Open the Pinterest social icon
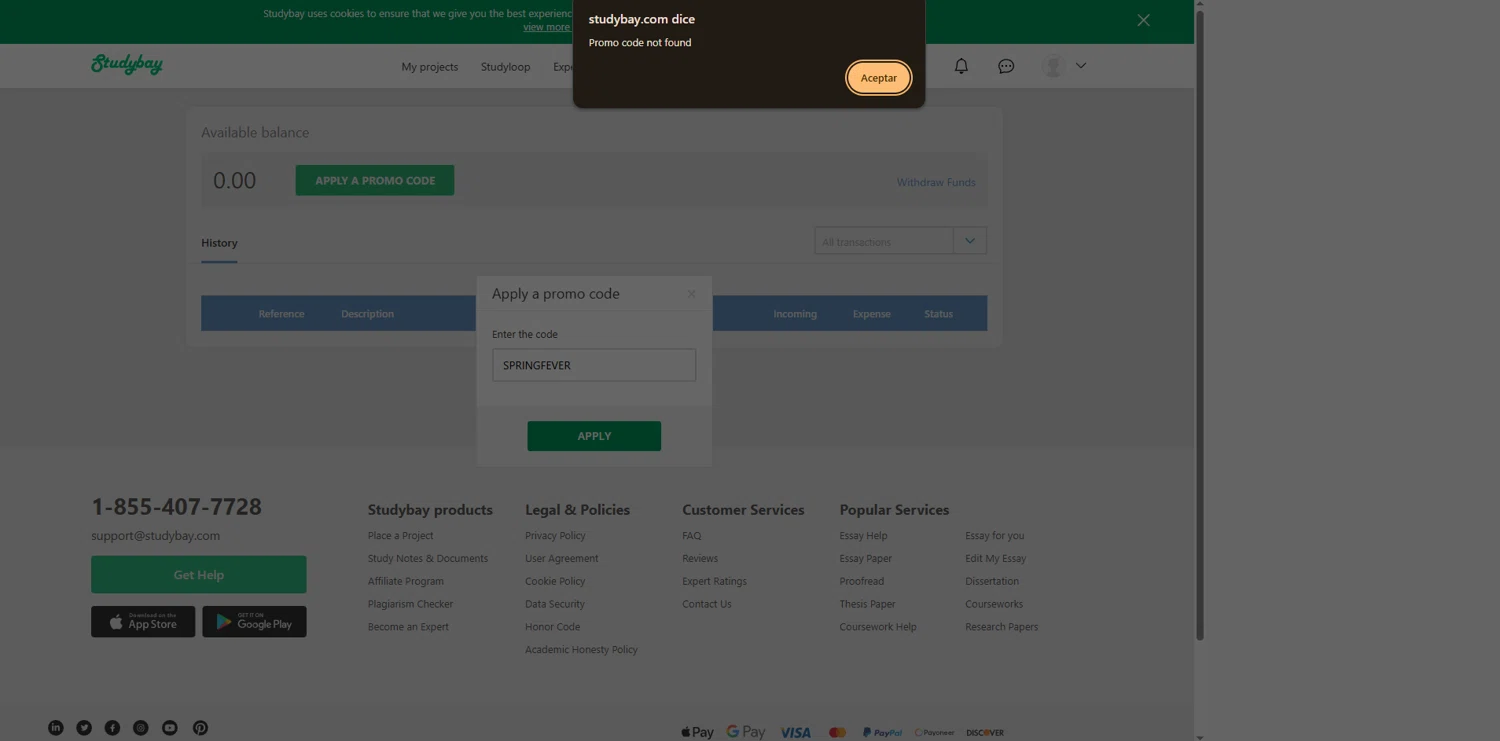Viewport: 1500px width, 741px height. [x=200, y=728]
